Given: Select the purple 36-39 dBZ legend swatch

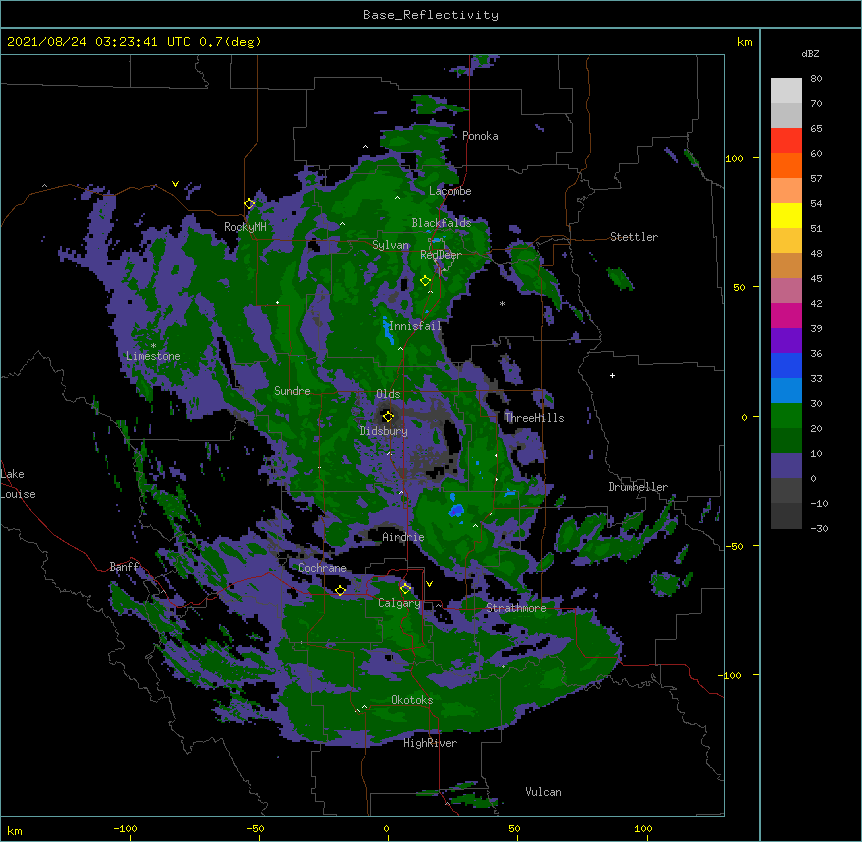Looking at the screenshot, I should [x=786, y=340].
